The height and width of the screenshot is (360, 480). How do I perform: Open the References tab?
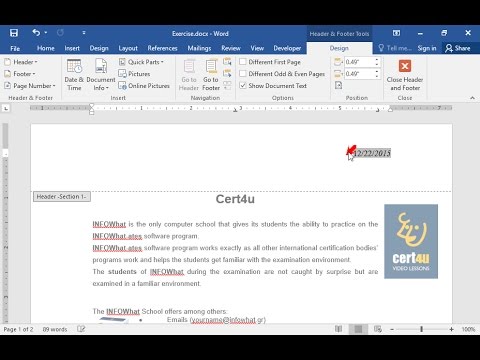tap(162, 48)
